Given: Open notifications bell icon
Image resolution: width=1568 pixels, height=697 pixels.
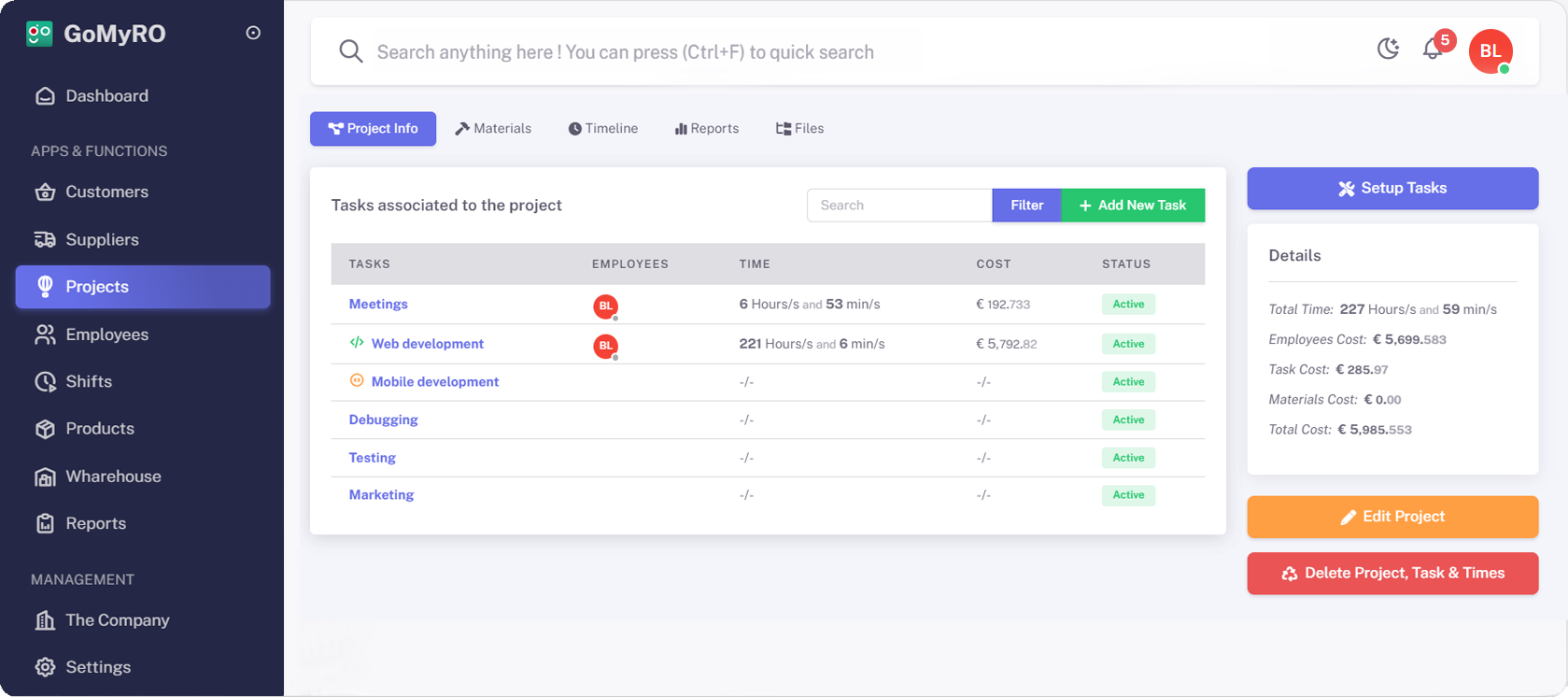Looking at the screenshot, I should click(1433, 50).
